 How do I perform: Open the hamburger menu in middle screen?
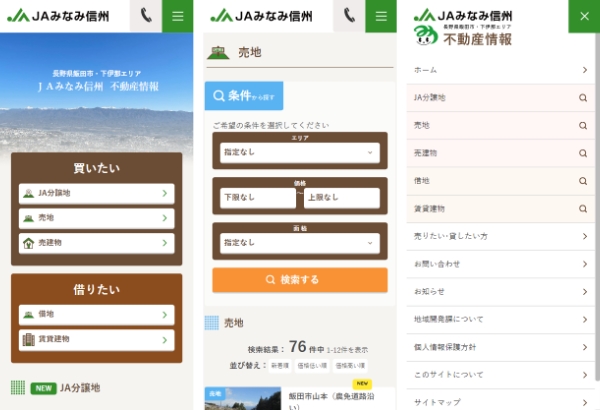tap(381, 16)
